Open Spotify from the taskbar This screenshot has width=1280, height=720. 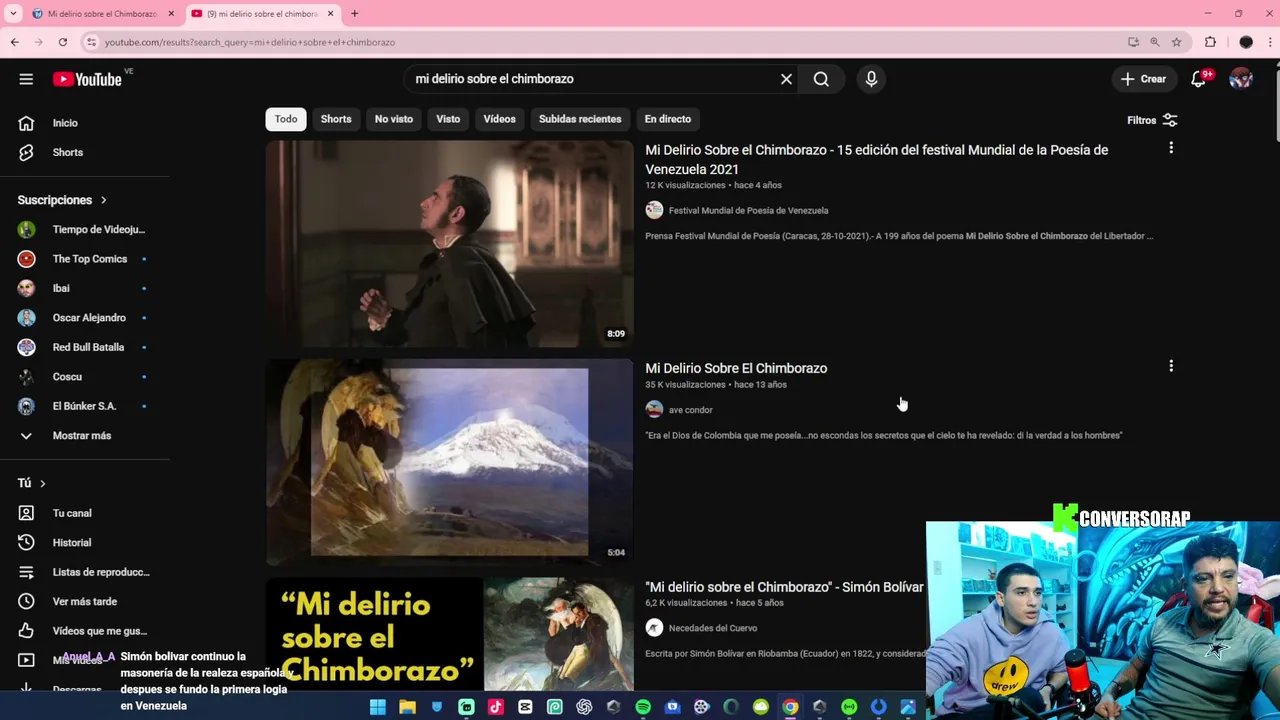click(643, 707)
